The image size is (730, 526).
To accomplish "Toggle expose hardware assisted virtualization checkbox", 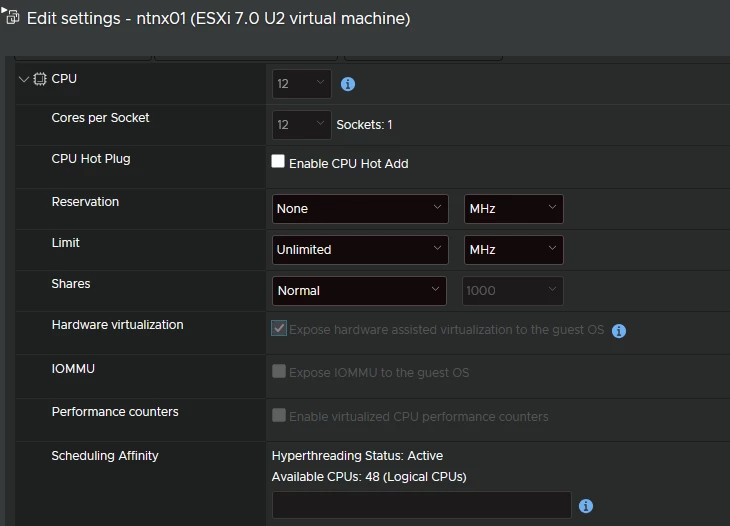I will 279,328.
